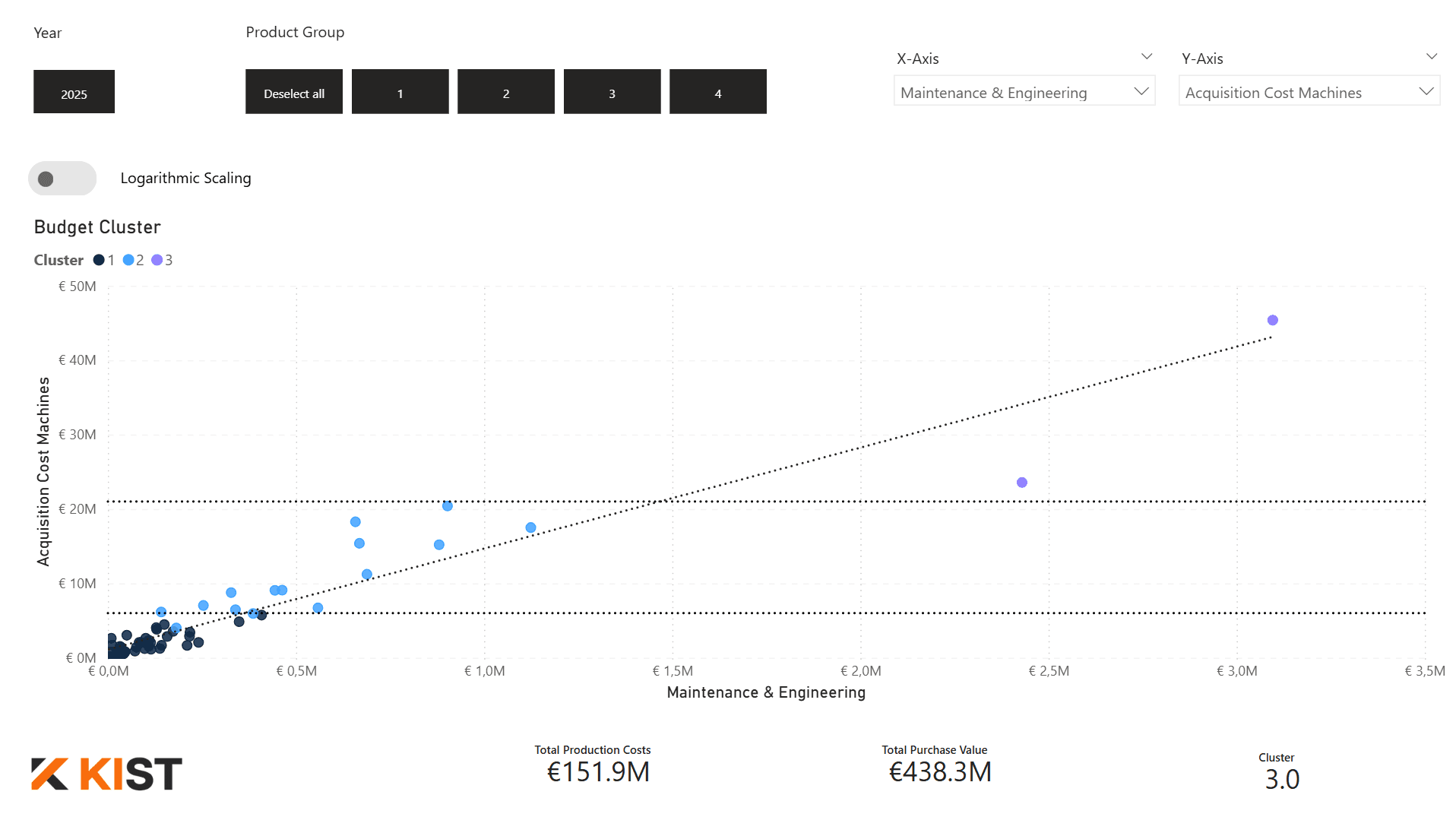The image size is (1456, 817).
Task: Select Product Group 3
Action: click(612, 92)
